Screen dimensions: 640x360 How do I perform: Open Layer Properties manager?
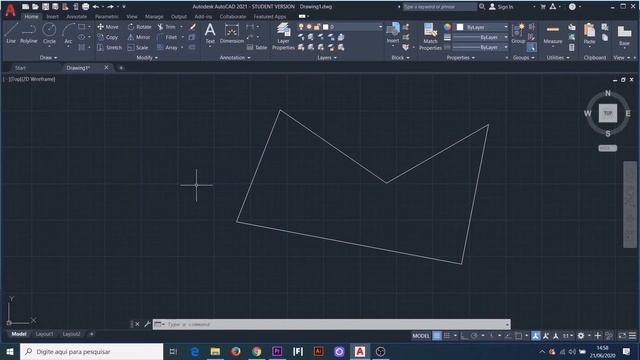point(283,36)
